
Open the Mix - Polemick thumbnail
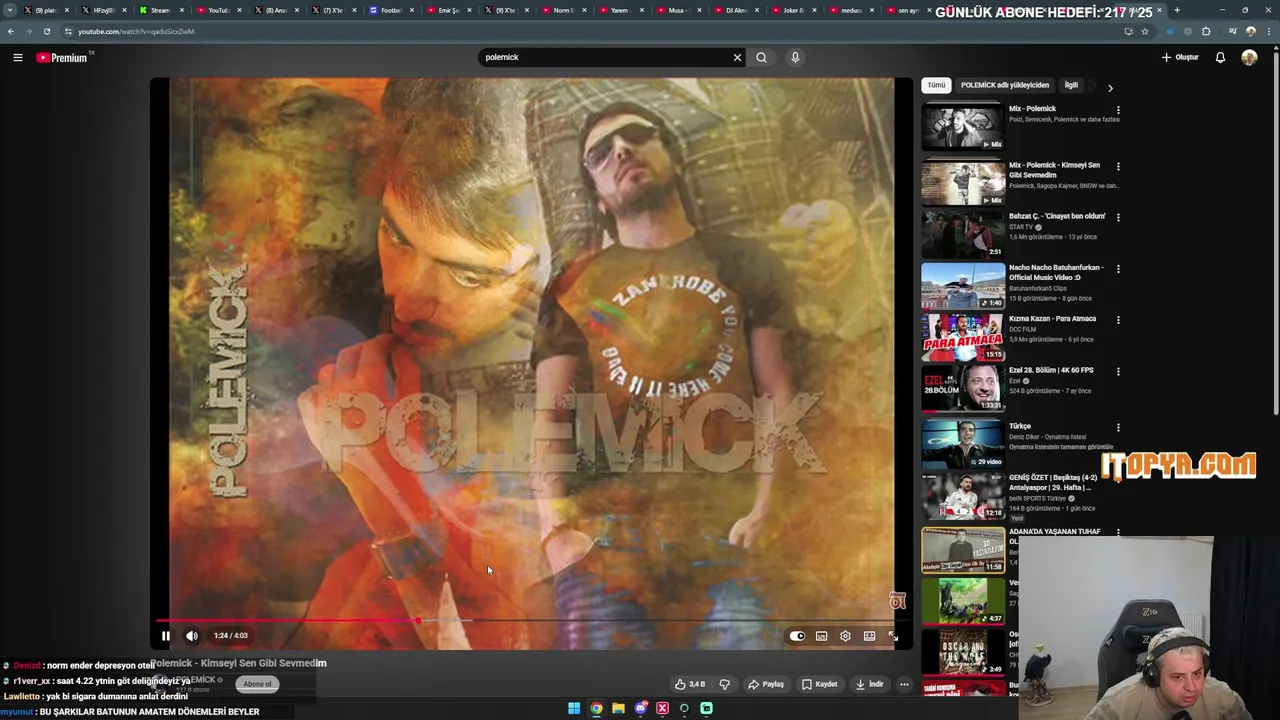point(963,127)
